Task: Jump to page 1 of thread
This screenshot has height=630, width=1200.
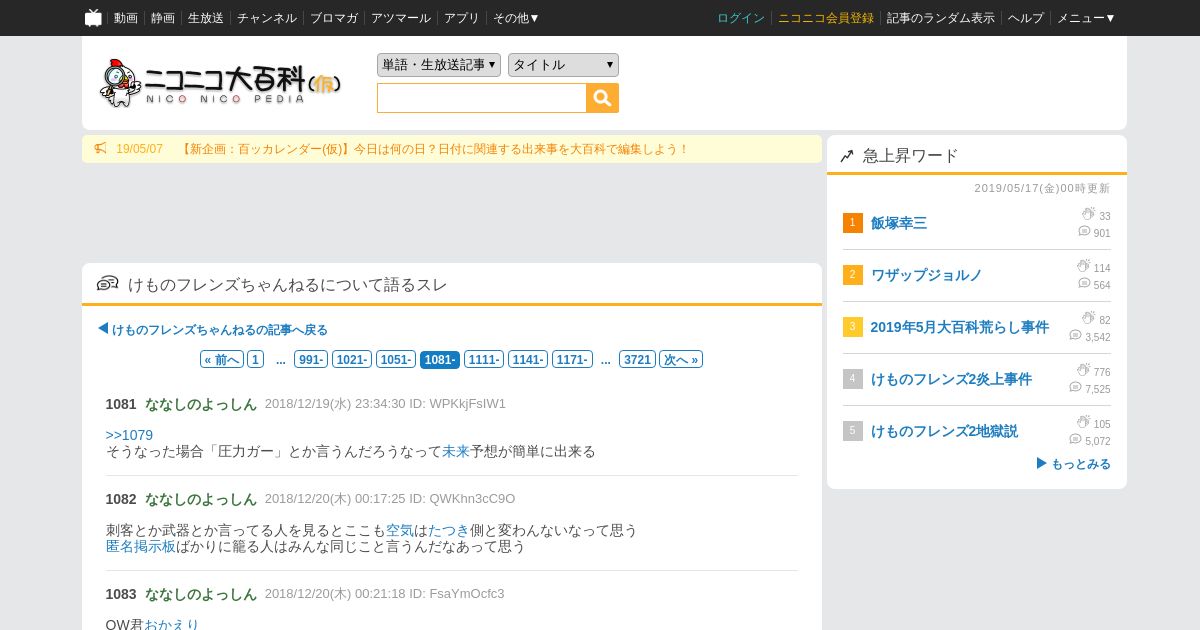Action: tap(255, 360)
